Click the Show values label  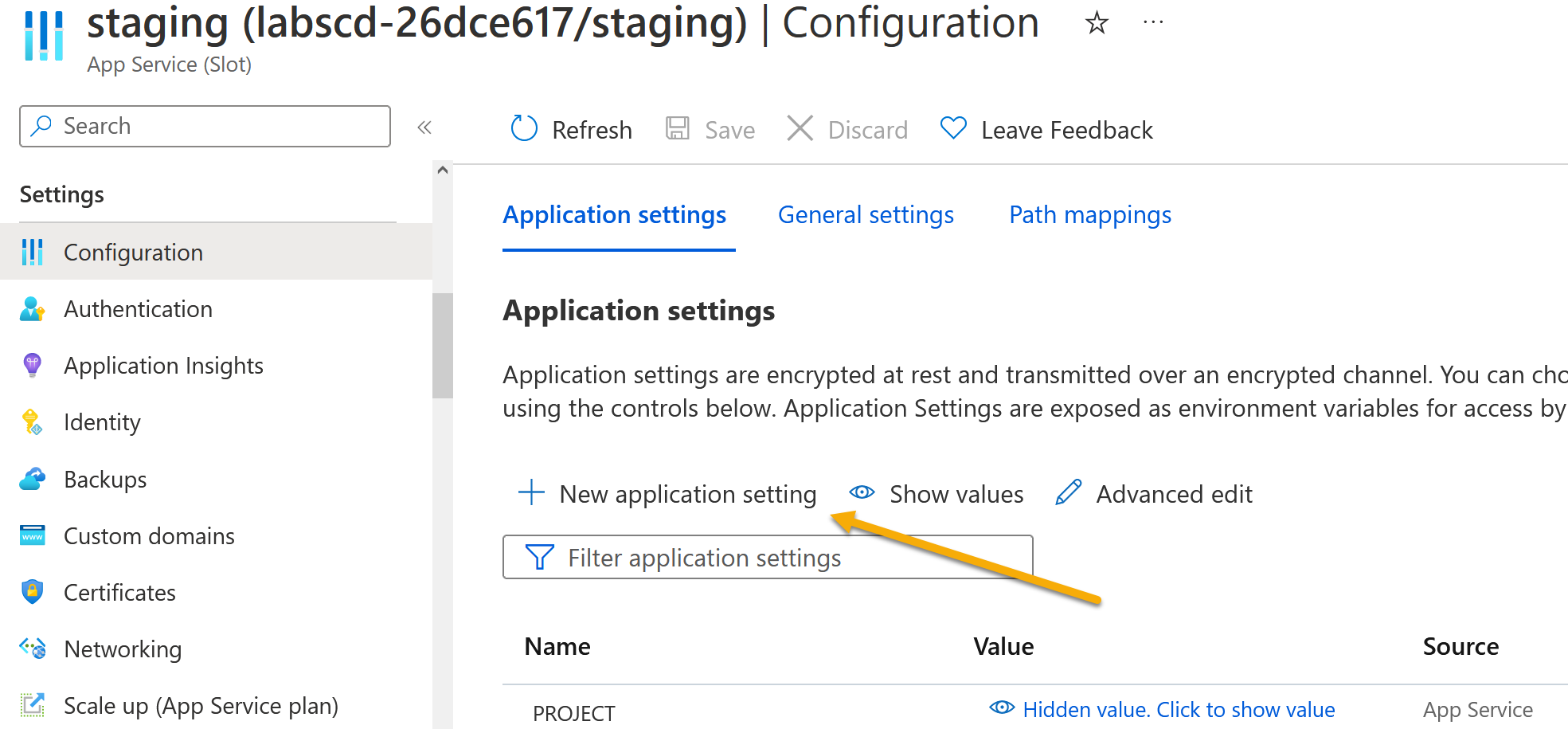pyautogui.click(x=956, y=494)
